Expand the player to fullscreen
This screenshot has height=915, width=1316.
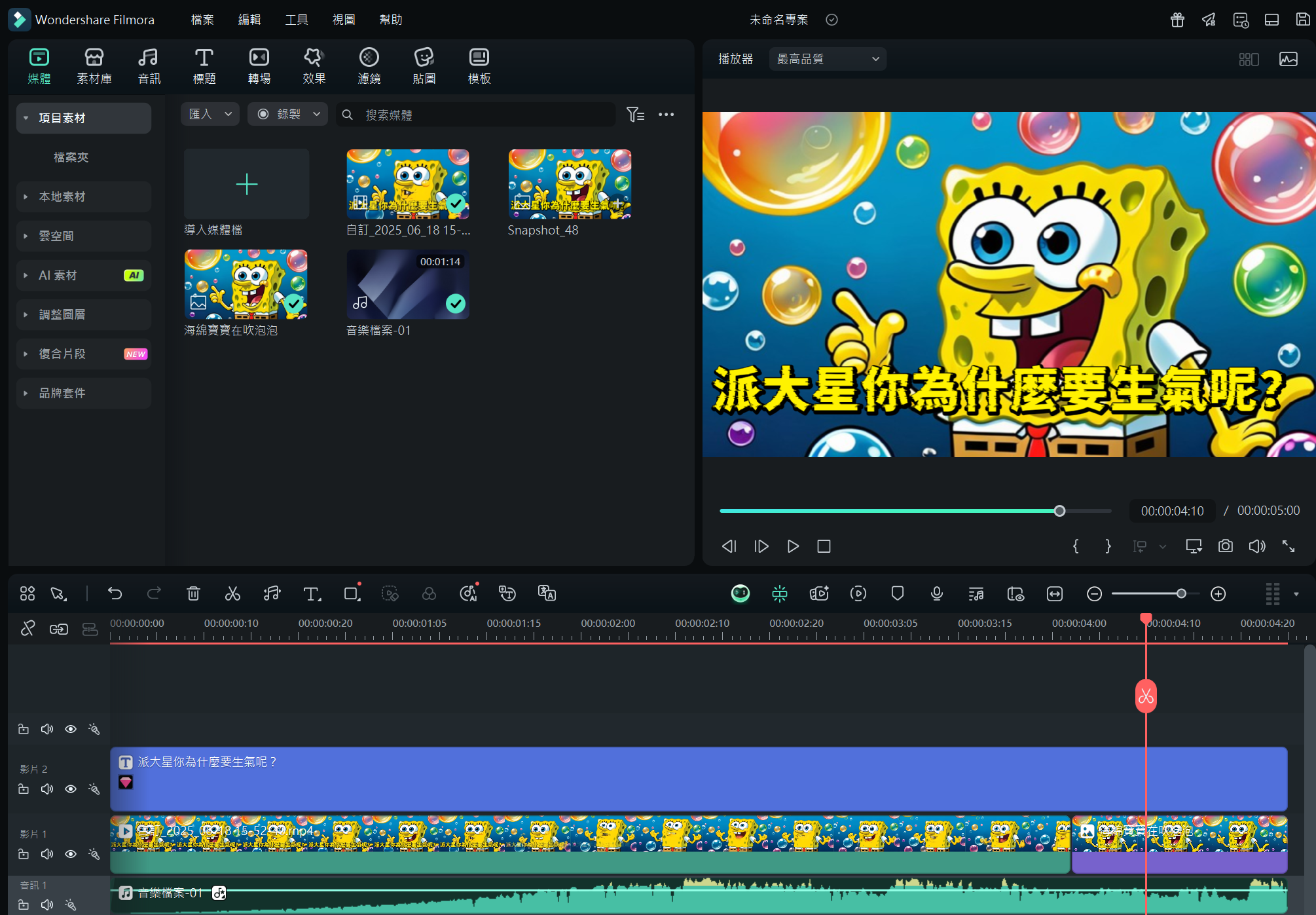[x=1289, y=546]
